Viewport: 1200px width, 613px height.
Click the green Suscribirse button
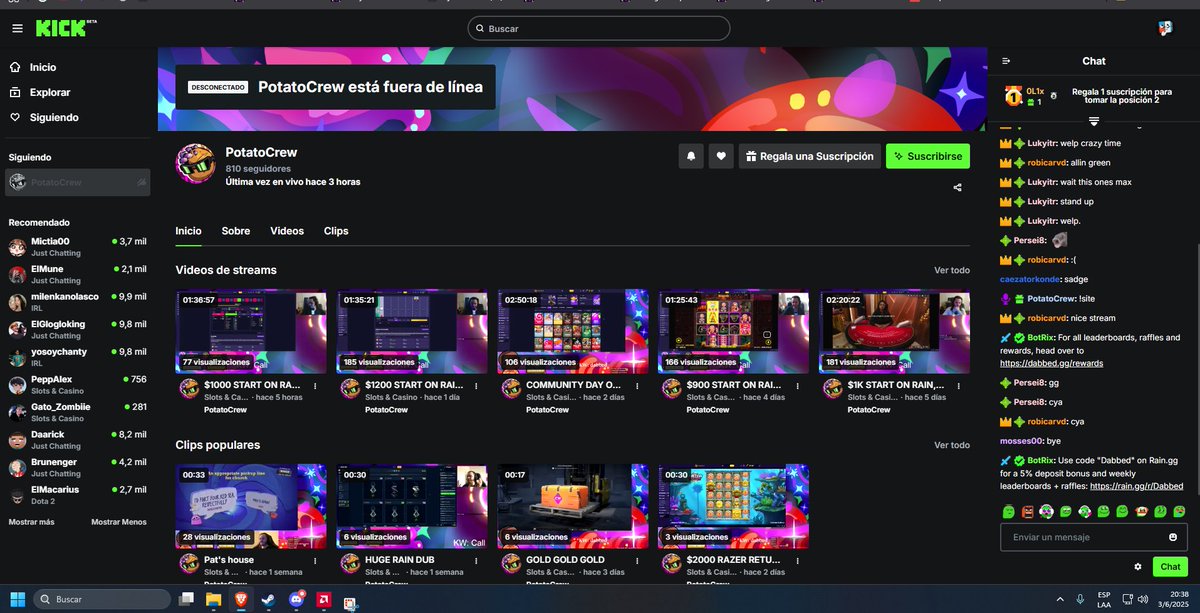pos(928,156)
